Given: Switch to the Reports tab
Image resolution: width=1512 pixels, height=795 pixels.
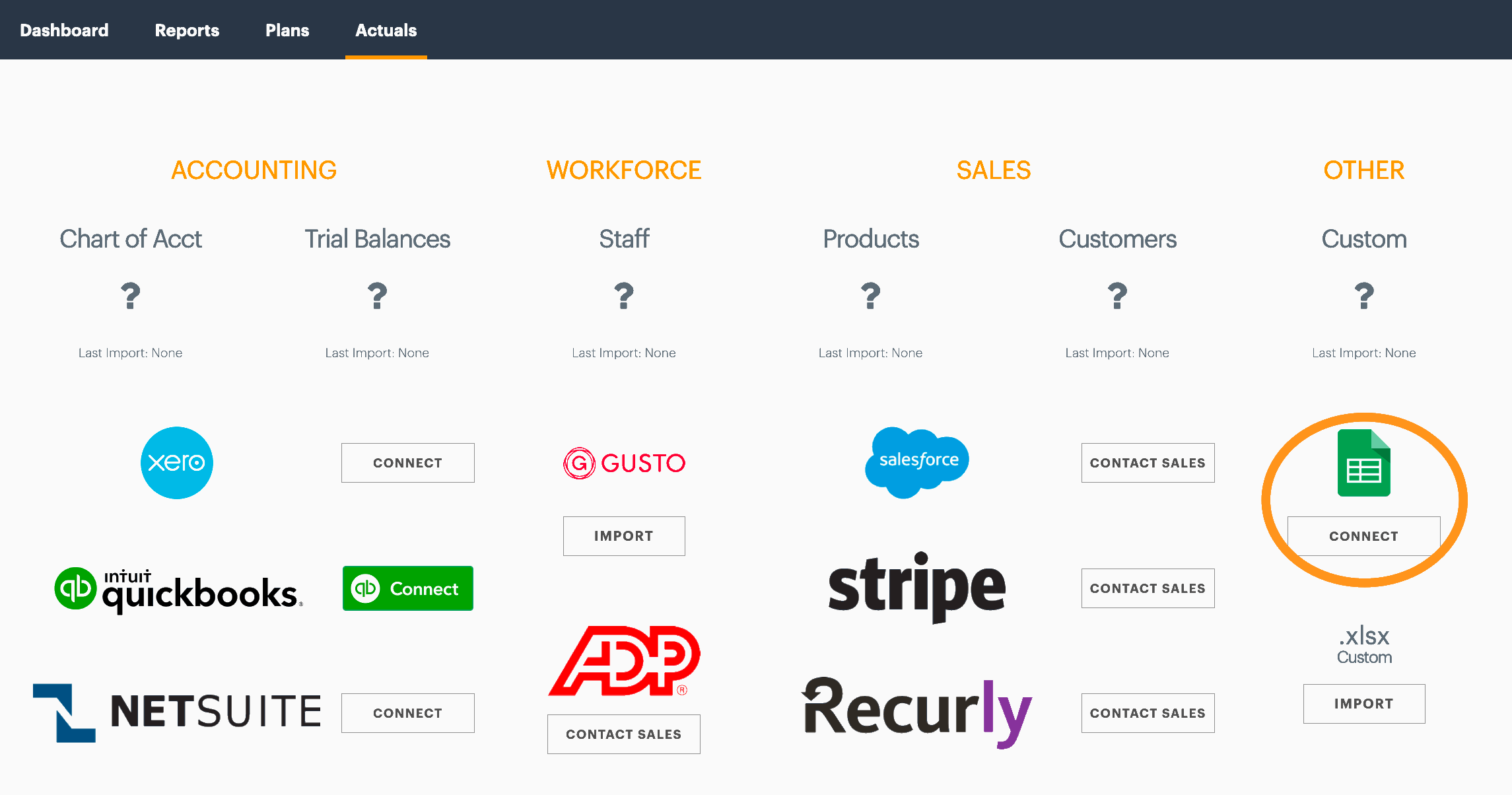Looking at the screenshot, I should click(x=187, y=30).
